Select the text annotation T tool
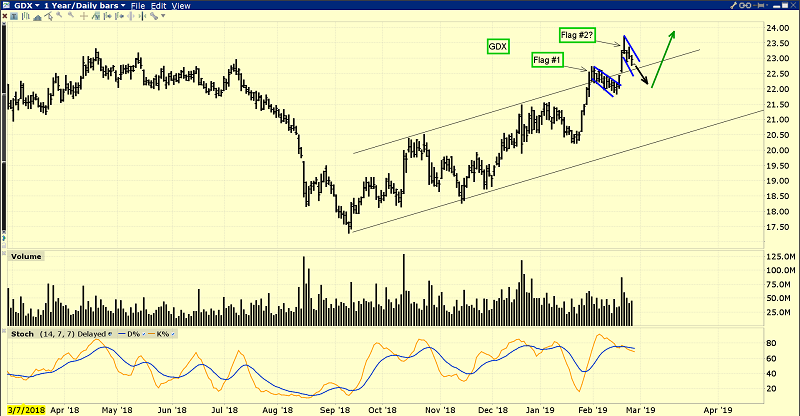 pos(14,16)
